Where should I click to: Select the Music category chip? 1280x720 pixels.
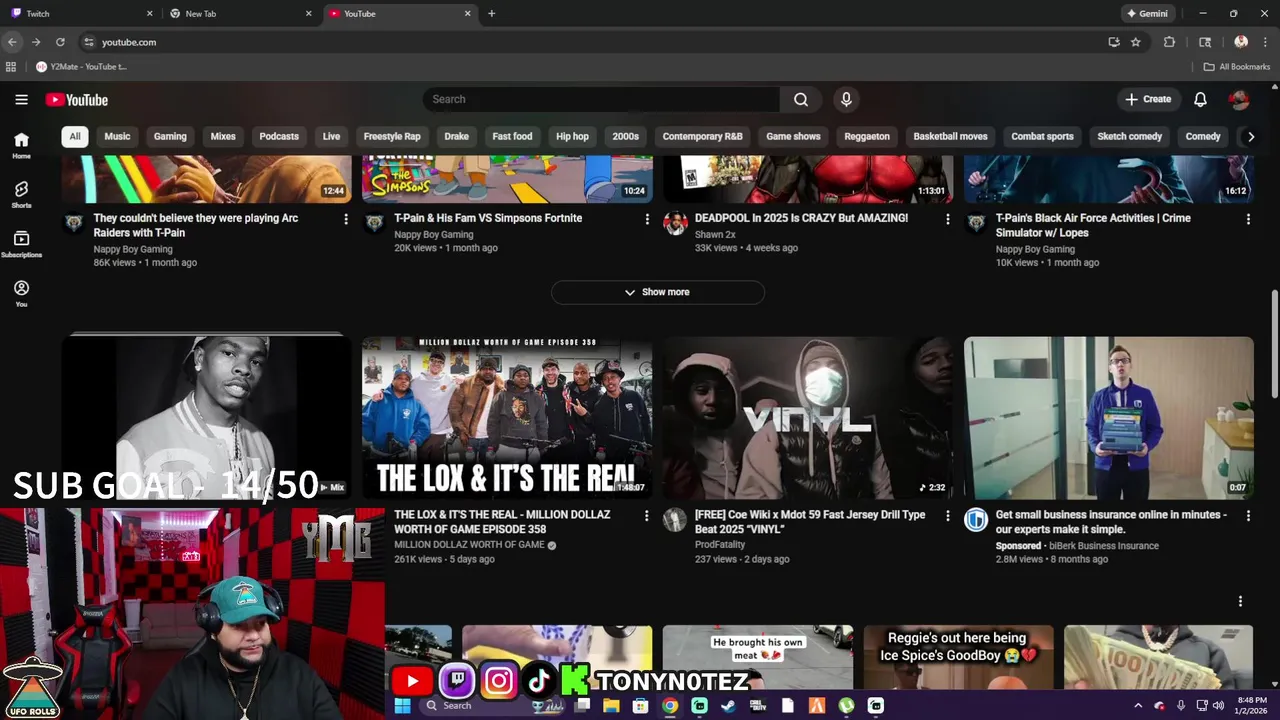(117, 136)
